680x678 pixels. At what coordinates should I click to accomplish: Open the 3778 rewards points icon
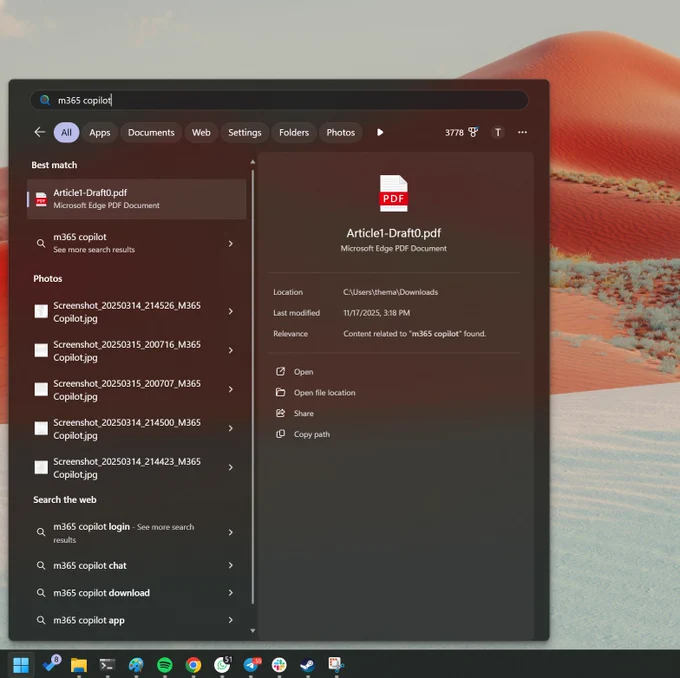pyautogui.click(x=461, y=132)
